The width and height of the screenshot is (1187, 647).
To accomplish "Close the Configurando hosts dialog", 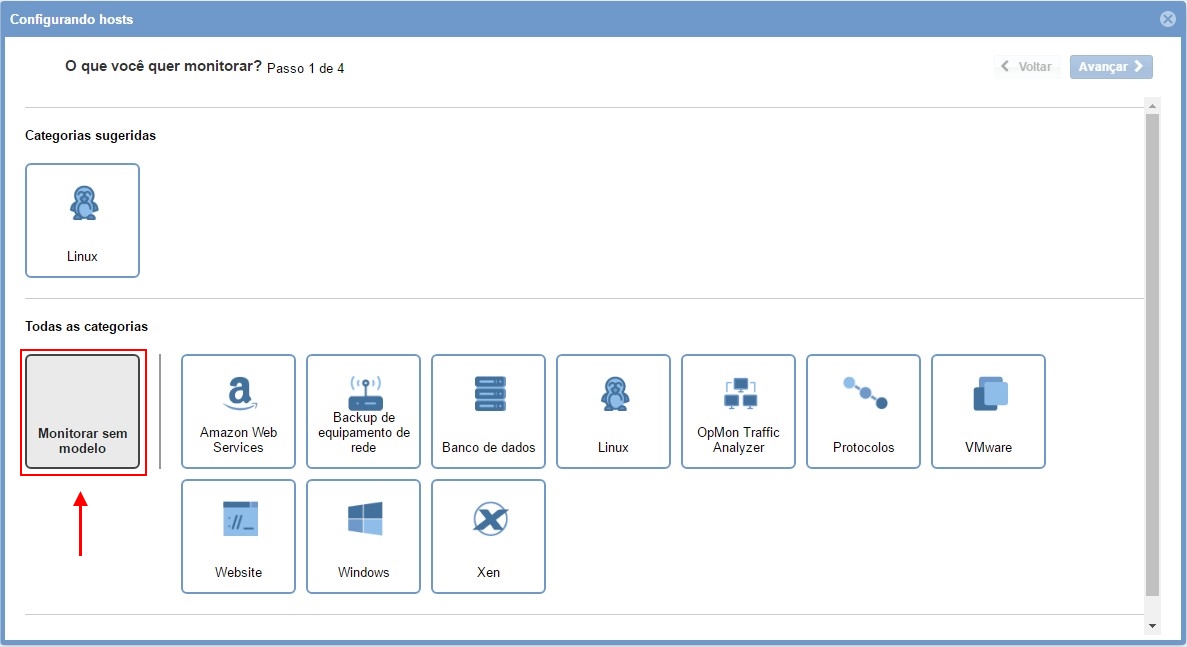I will (1167, 19).
